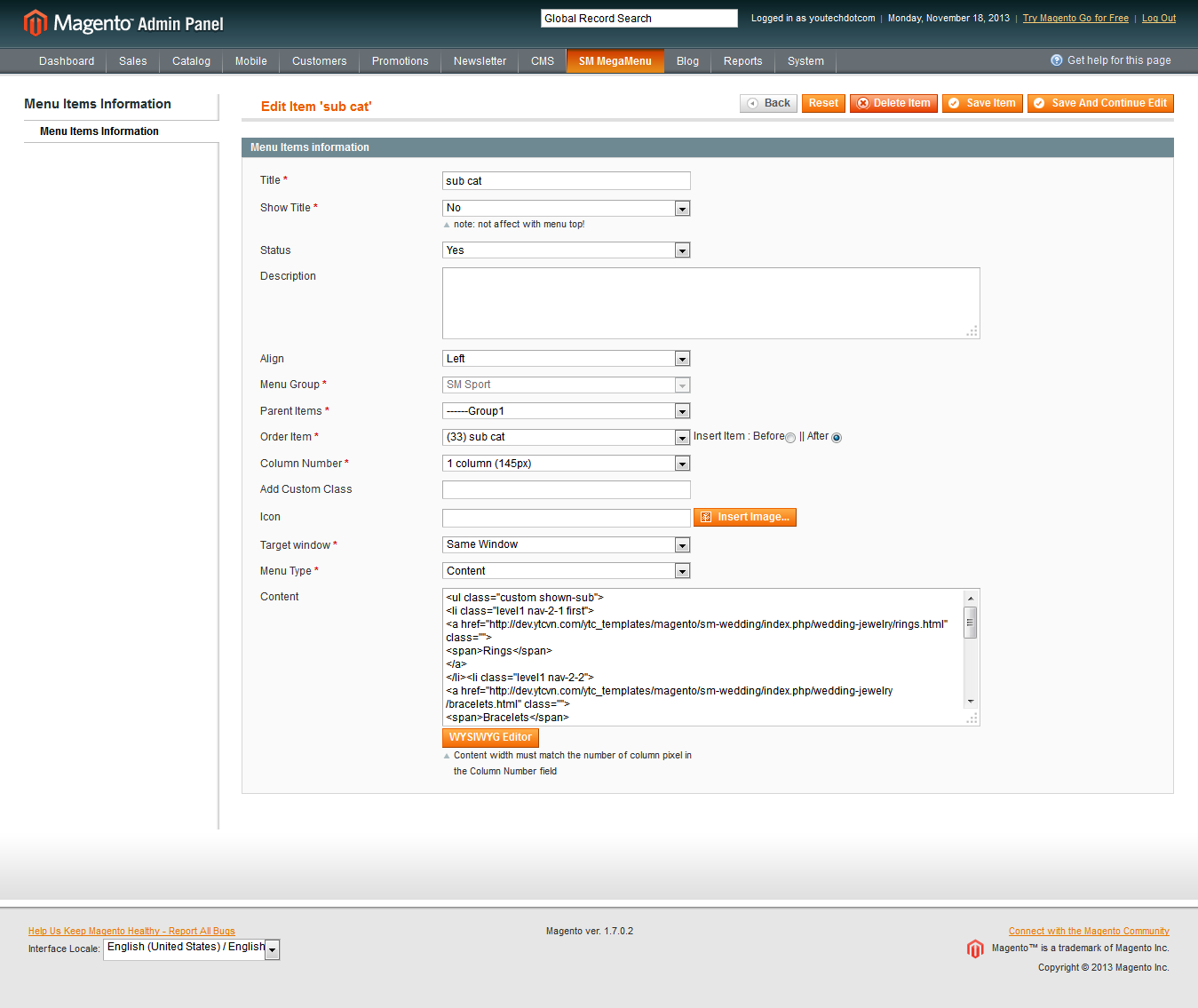This screenshot has height=1008, width=1198.
Task: Click the Save Item button
Action: click(x=982, y=103)
